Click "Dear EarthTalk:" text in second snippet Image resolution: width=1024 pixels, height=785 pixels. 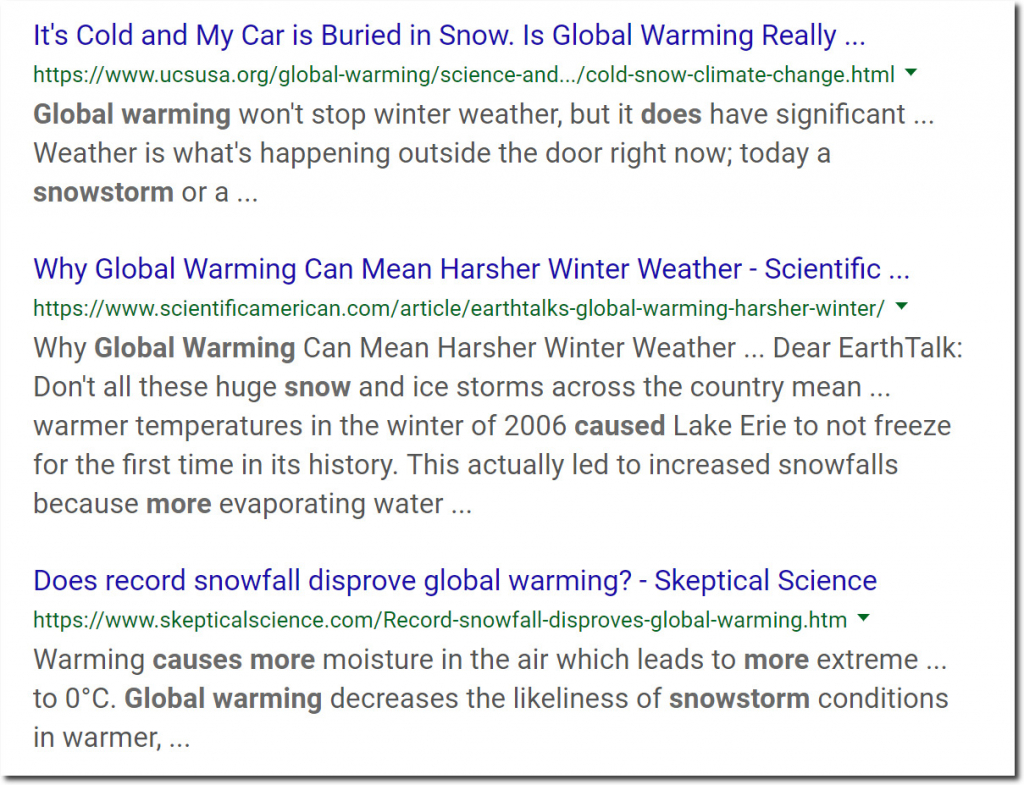868,348
